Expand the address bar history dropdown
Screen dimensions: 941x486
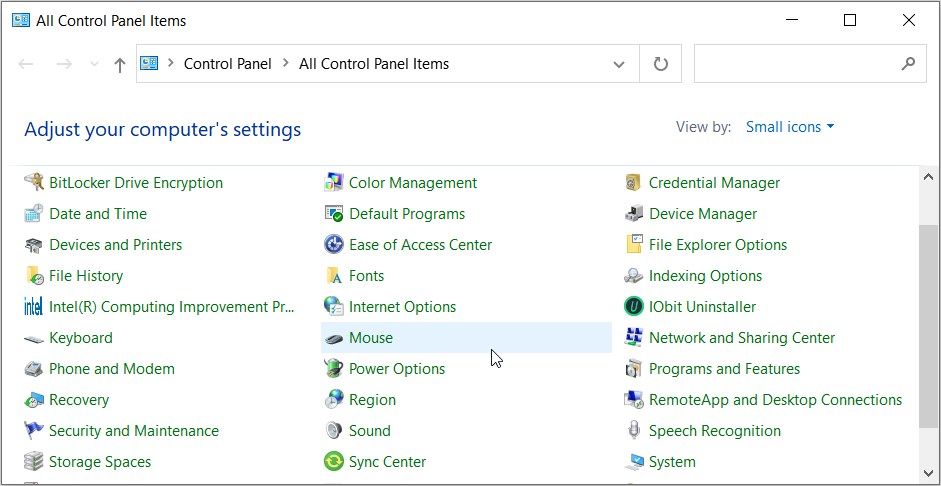(x=619, y=64)
